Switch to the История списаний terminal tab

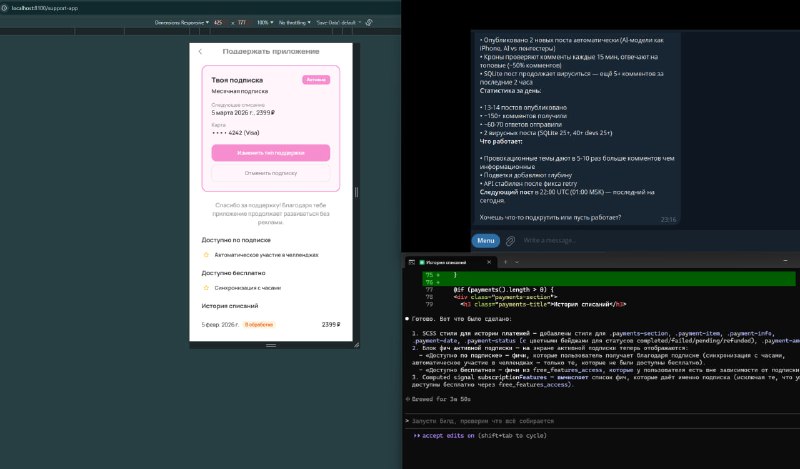(x=446, y=262)
